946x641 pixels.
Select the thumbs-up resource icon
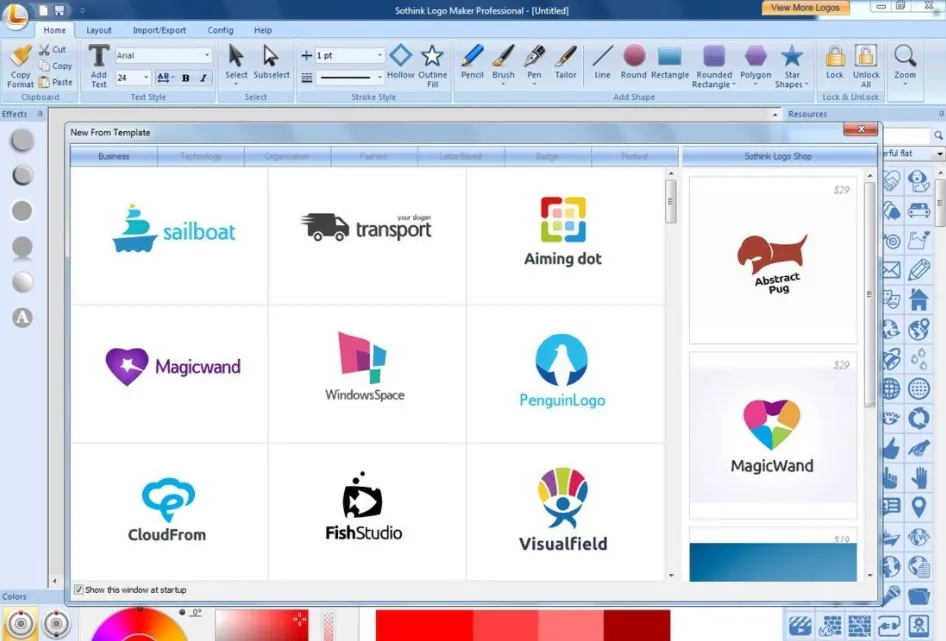coord(891,448)
